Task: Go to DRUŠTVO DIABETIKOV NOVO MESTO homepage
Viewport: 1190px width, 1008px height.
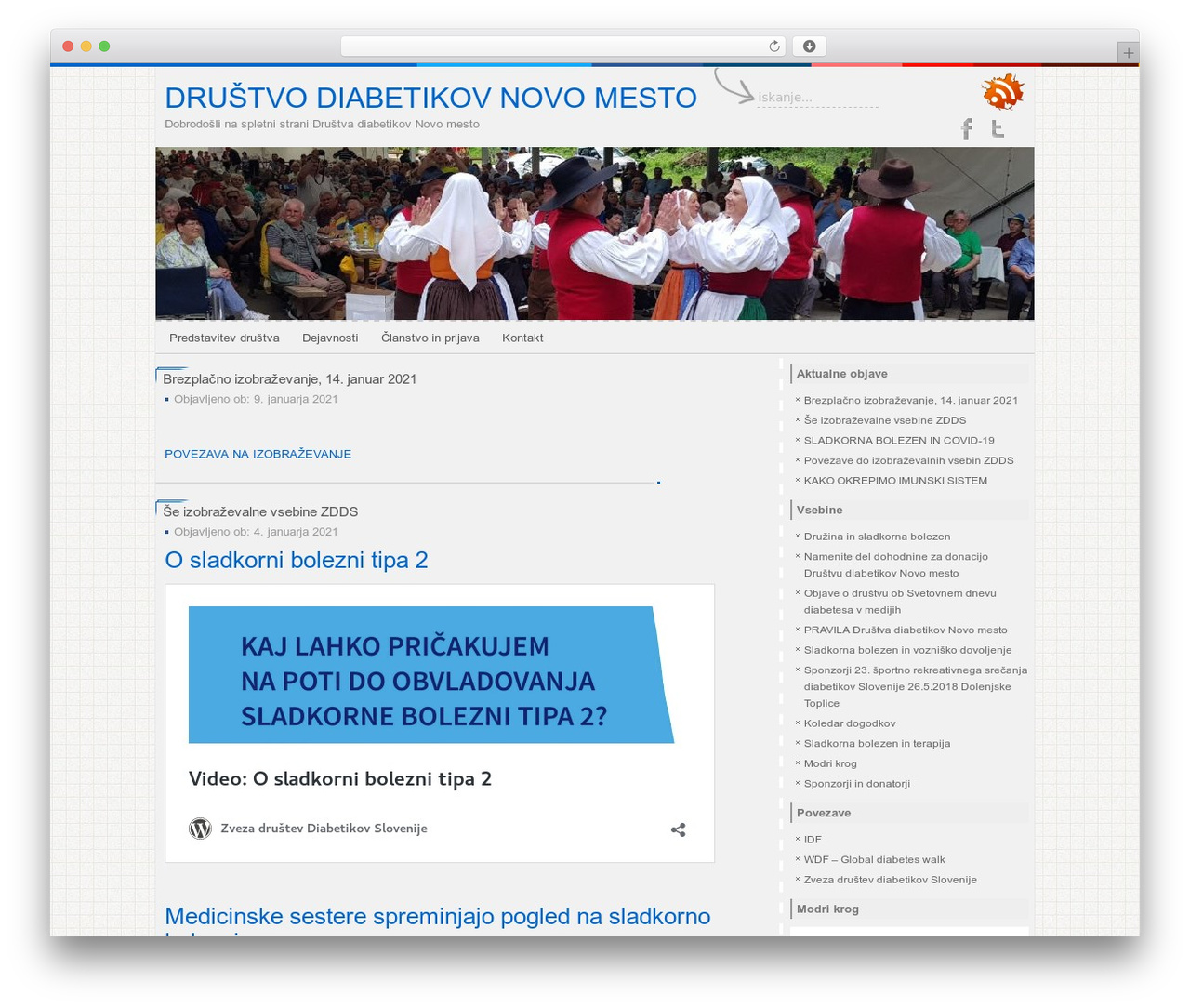Action: pos(430,97)
